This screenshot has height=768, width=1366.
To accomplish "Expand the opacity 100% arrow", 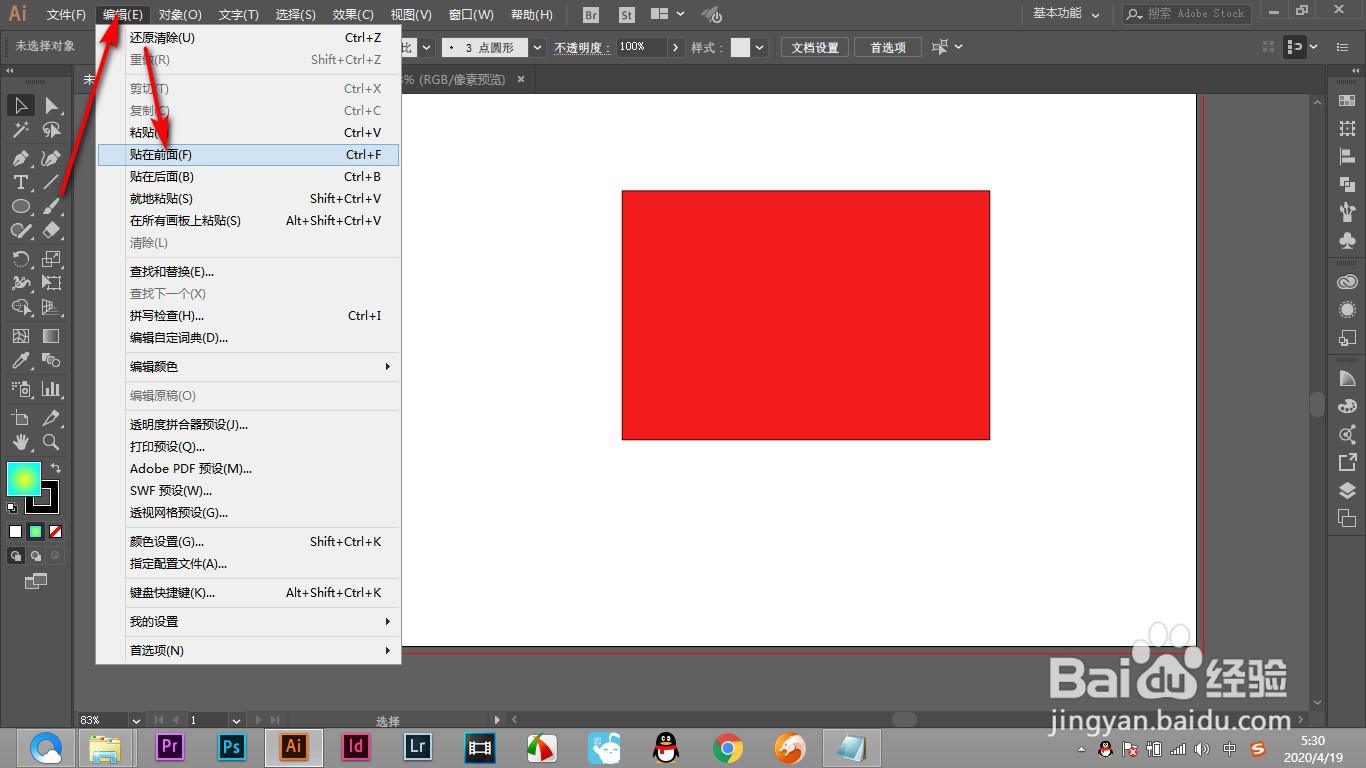I will 676,47.
